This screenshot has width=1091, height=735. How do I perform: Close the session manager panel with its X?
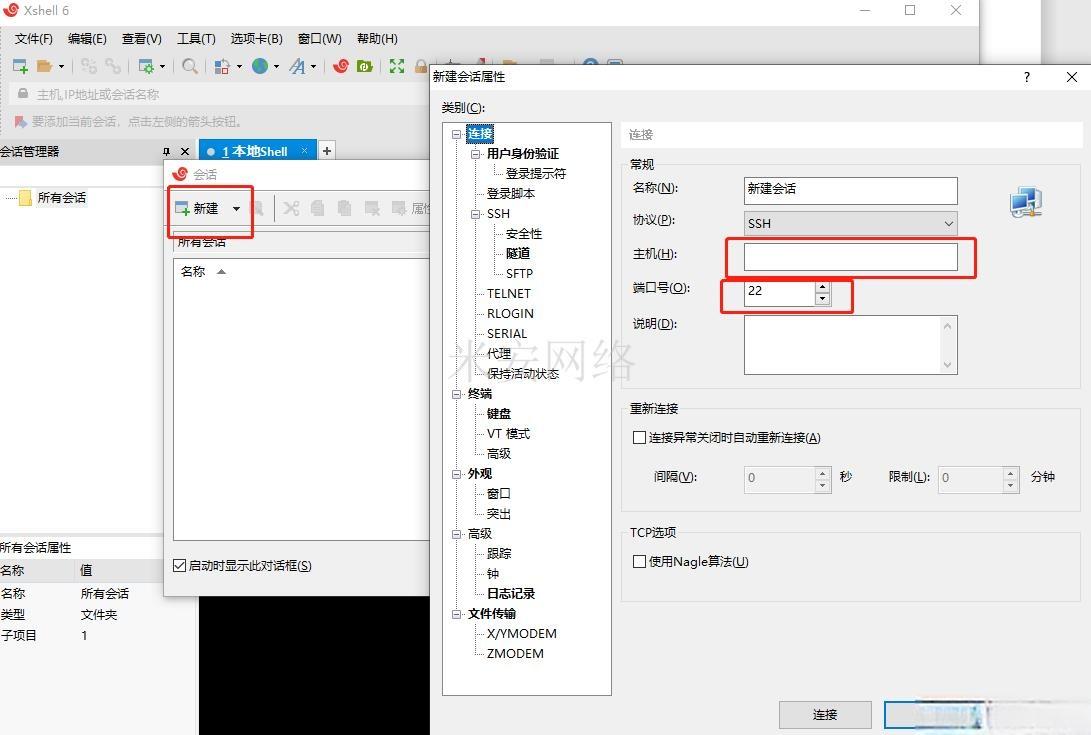184,151
